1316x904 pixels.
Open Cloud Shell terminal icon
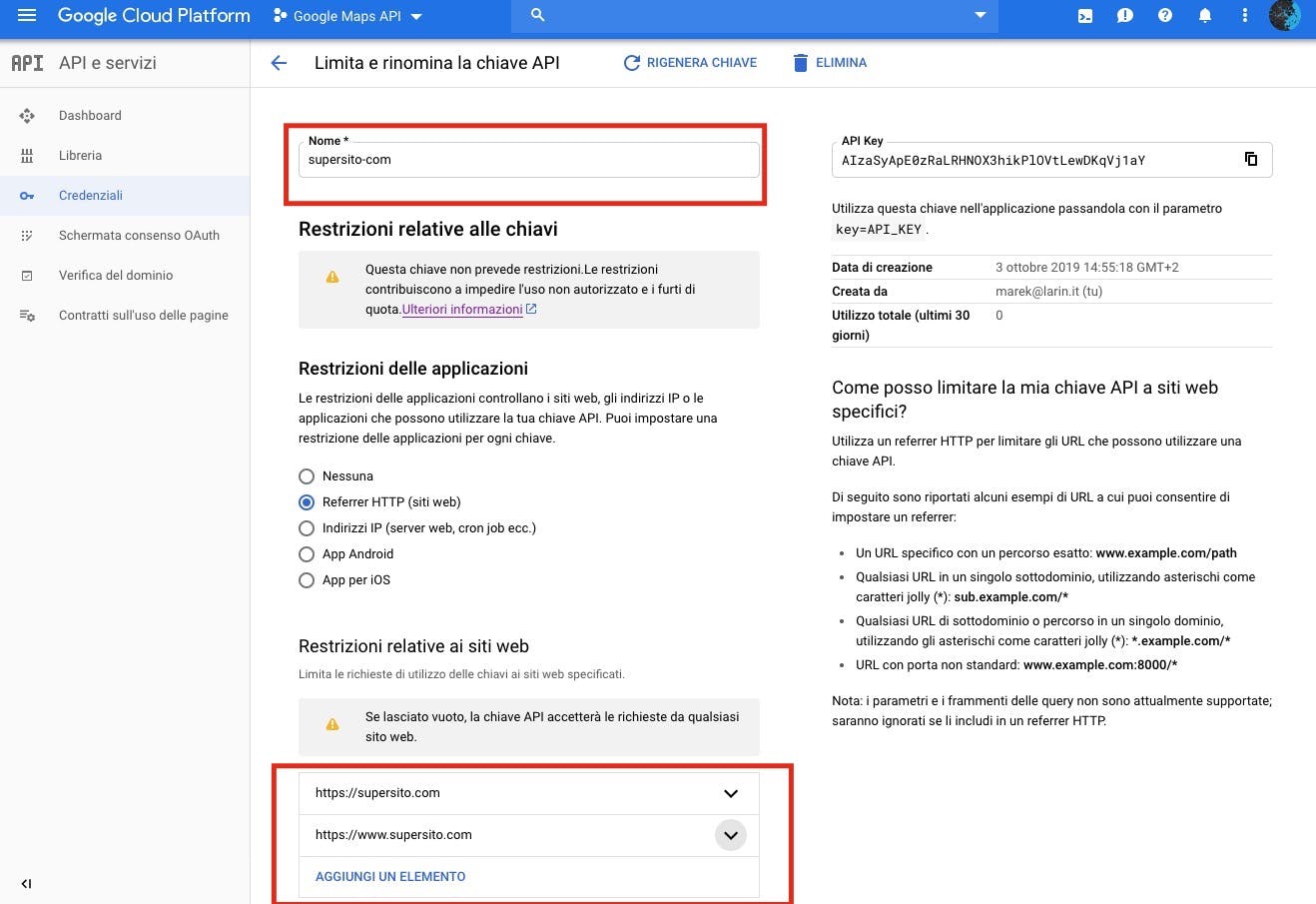(1084, 15)
